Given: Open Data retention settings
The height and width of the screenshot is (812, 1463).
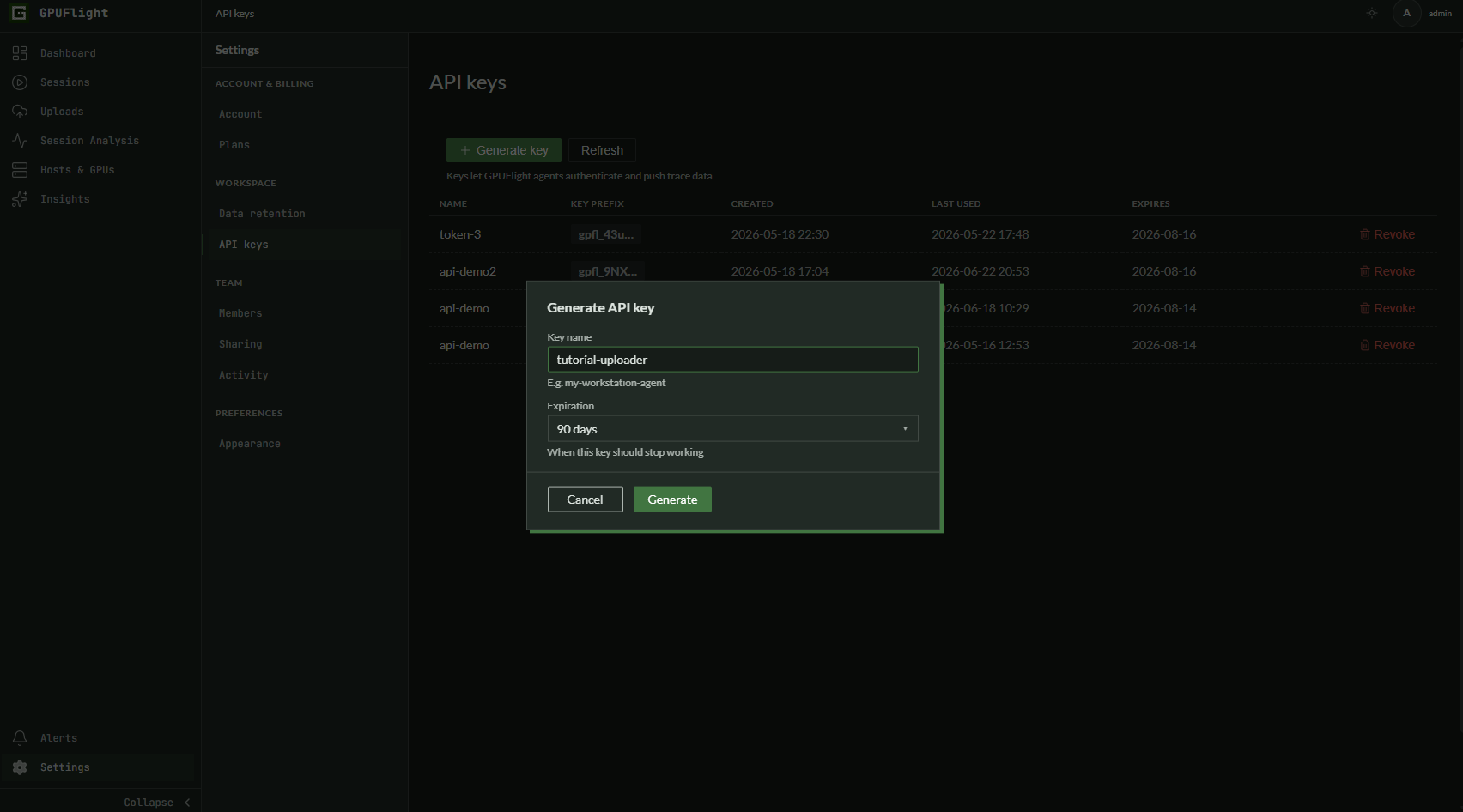Looking at the screenshot, I should (x=262, y=214).
